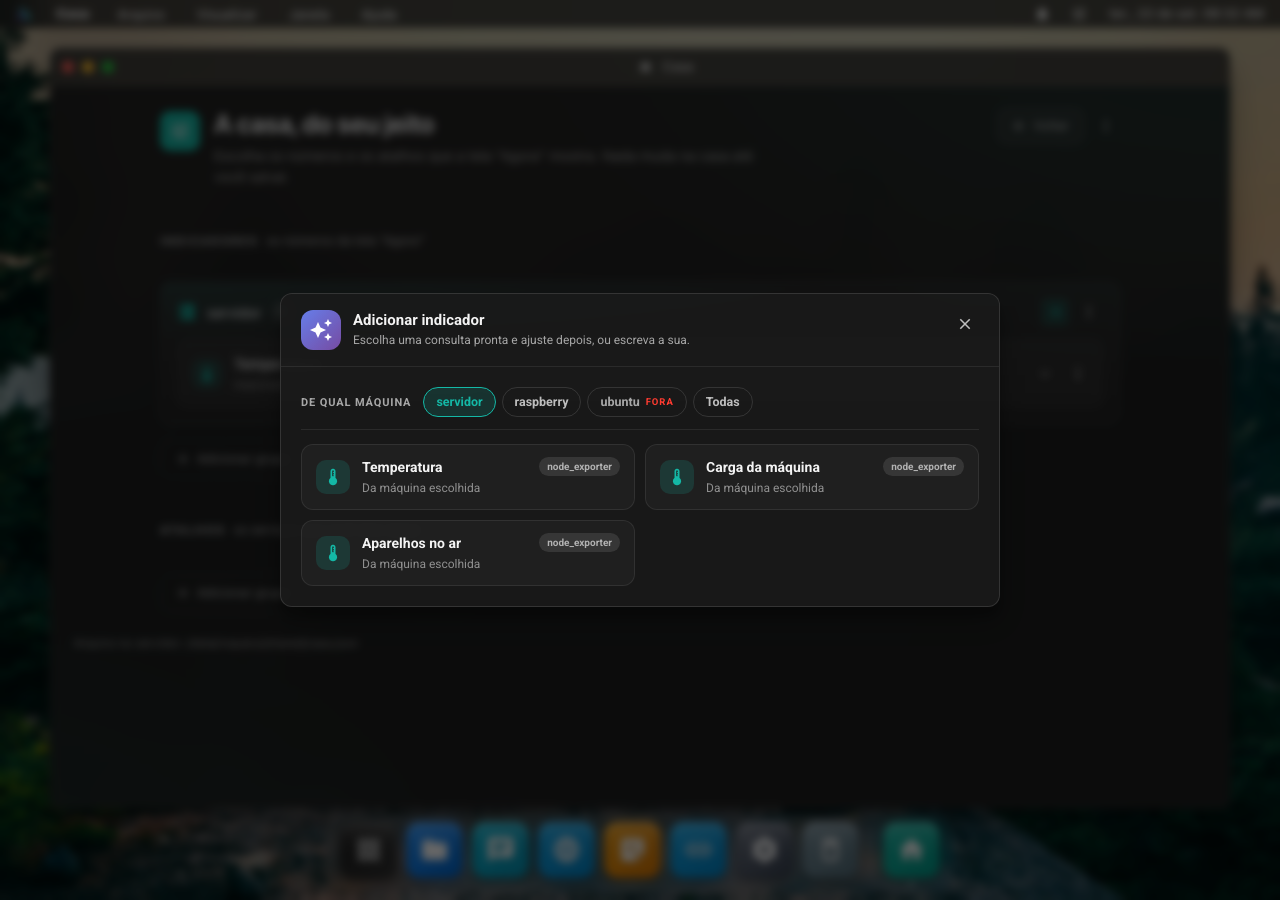Add the Temperatura indicator card

point(468,477)
